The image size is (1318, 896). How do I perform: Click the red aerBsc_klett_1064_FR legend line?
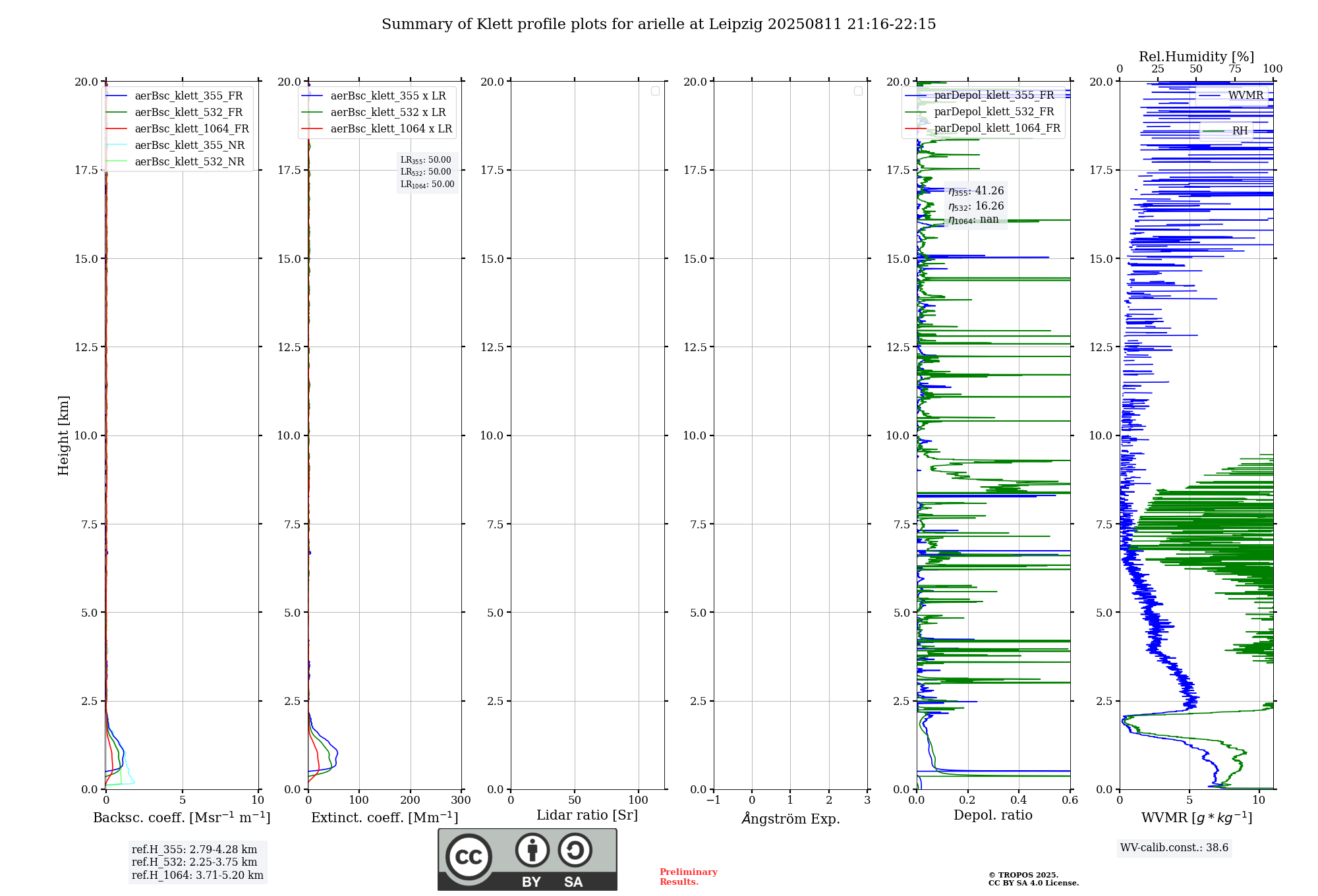coord(116,129)
